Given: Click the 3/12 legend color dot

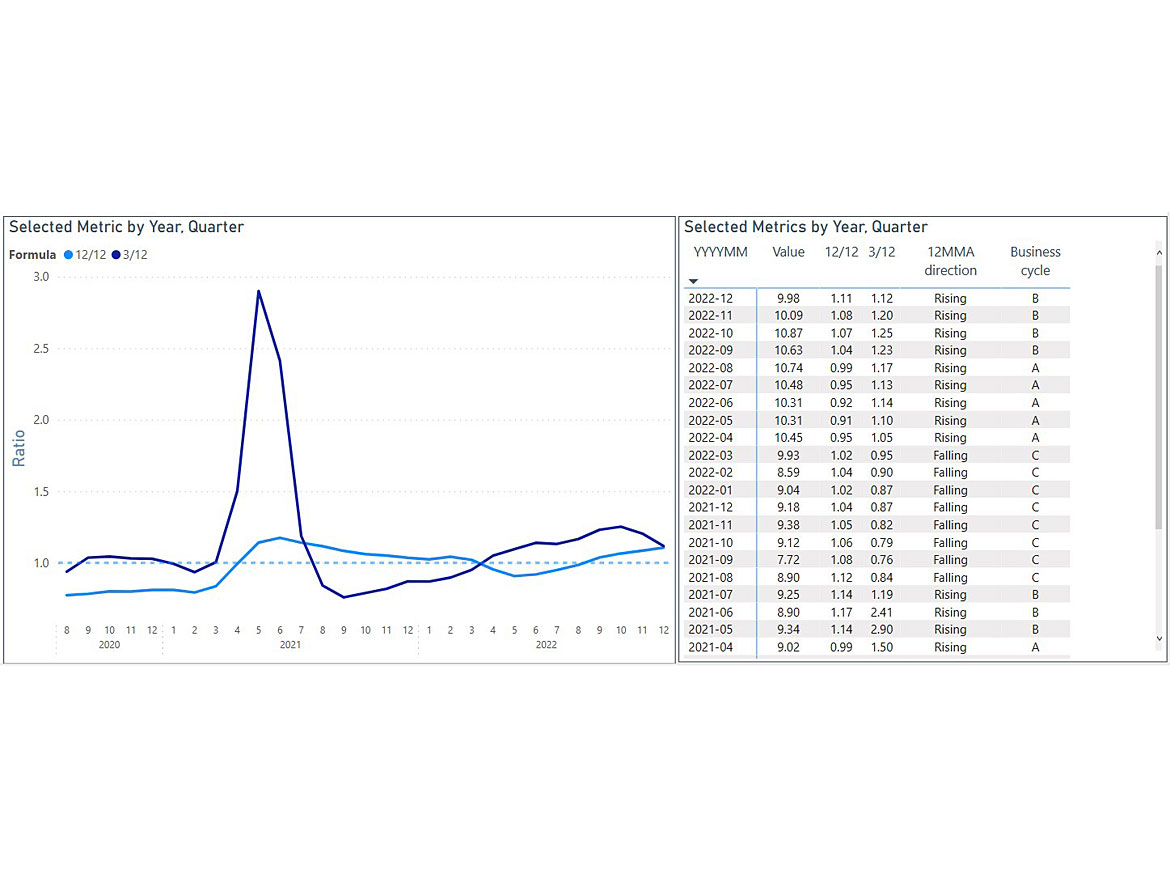Looking at the screenshot, I should (116, 255).
